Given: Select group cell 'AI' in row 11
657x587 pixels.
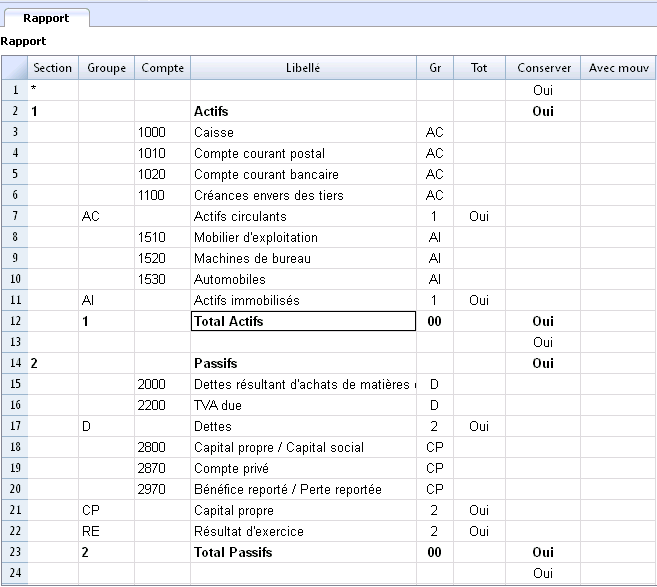Looking at the screenshot, I should 106,300.
